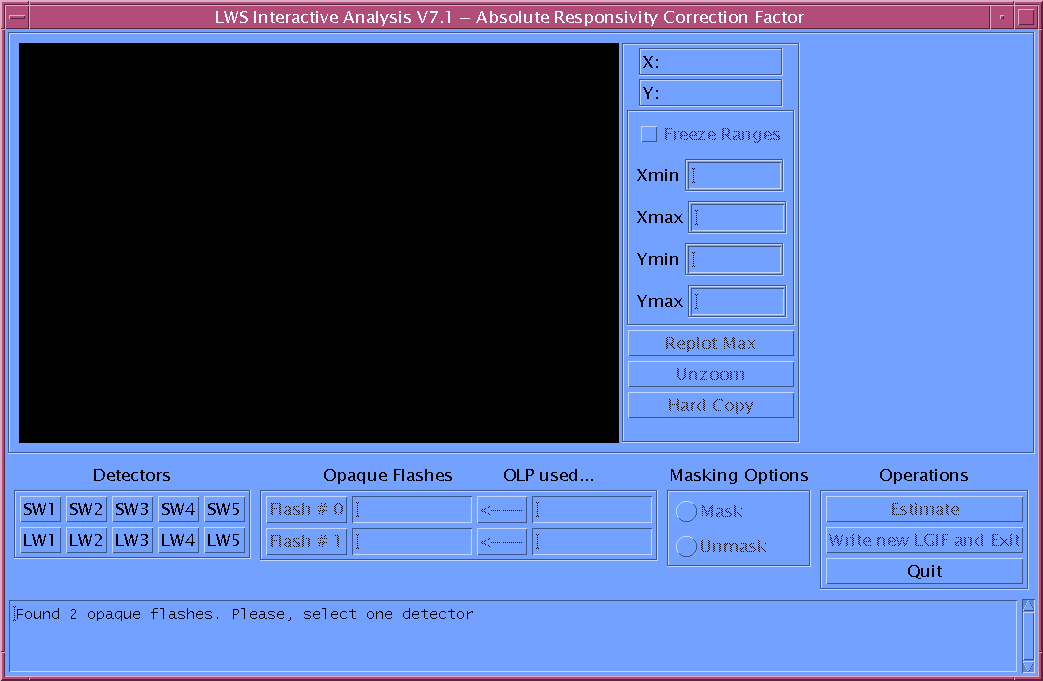Choose the SW5 detector
Image resolution: width=1043 pixels, height=681 pixels.
pos(224,509)
